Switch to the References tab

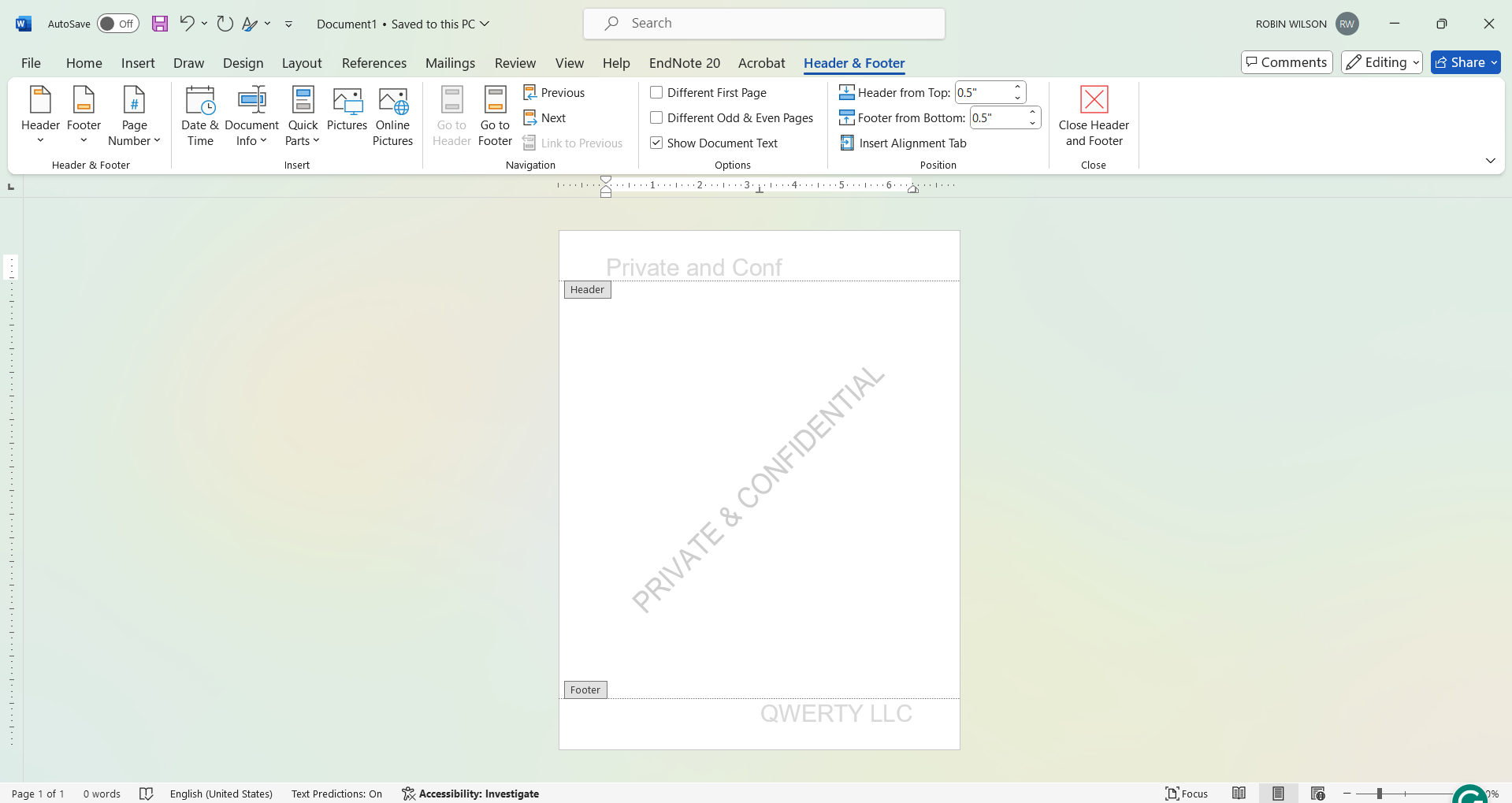pos(374,63)
